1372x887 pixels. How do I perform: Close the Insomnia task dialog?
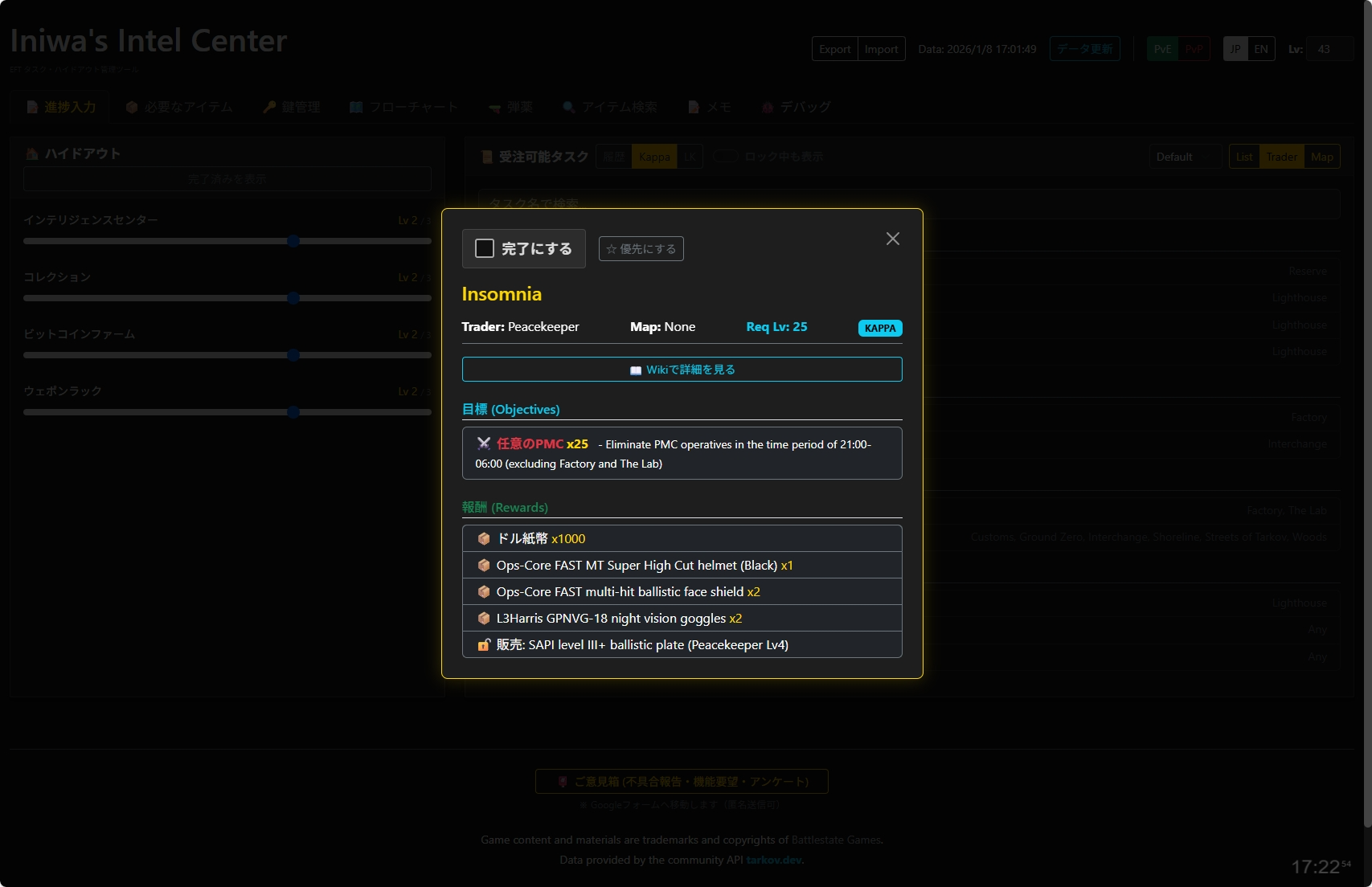[892, 239]
